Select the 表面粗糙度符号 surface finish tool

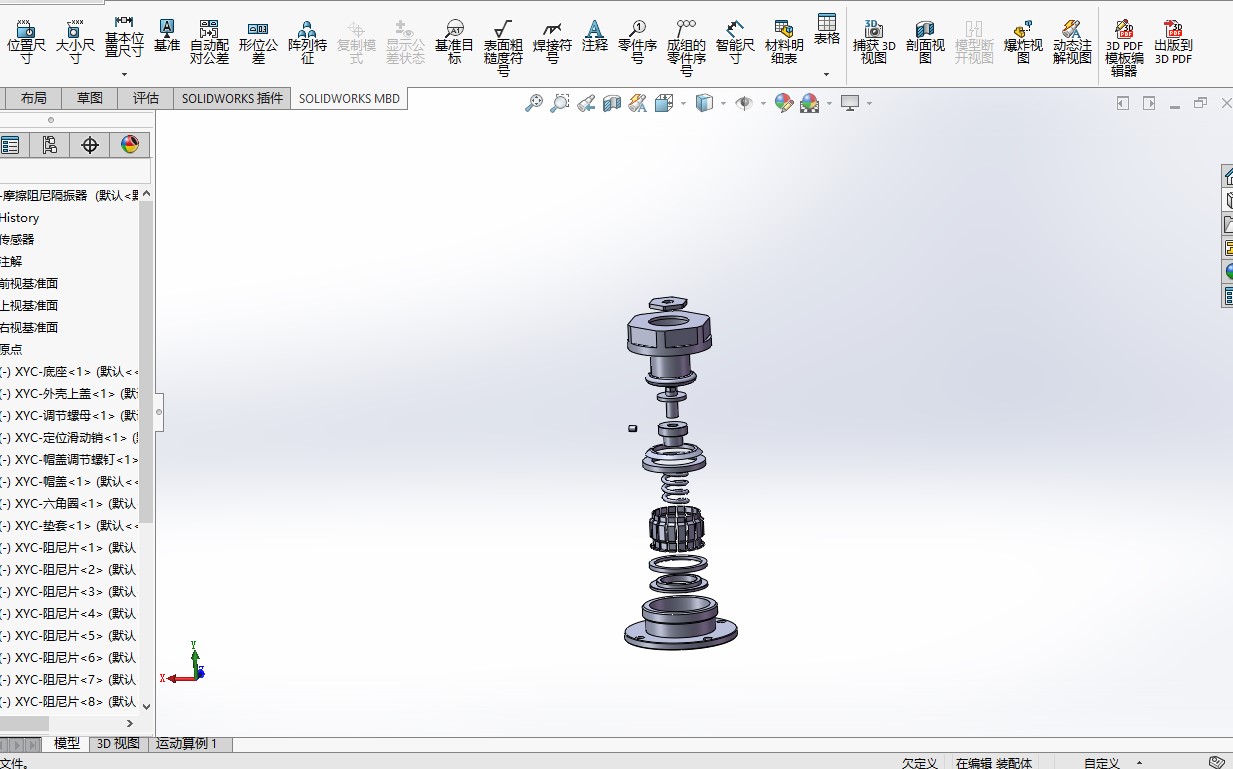point(503,47)
